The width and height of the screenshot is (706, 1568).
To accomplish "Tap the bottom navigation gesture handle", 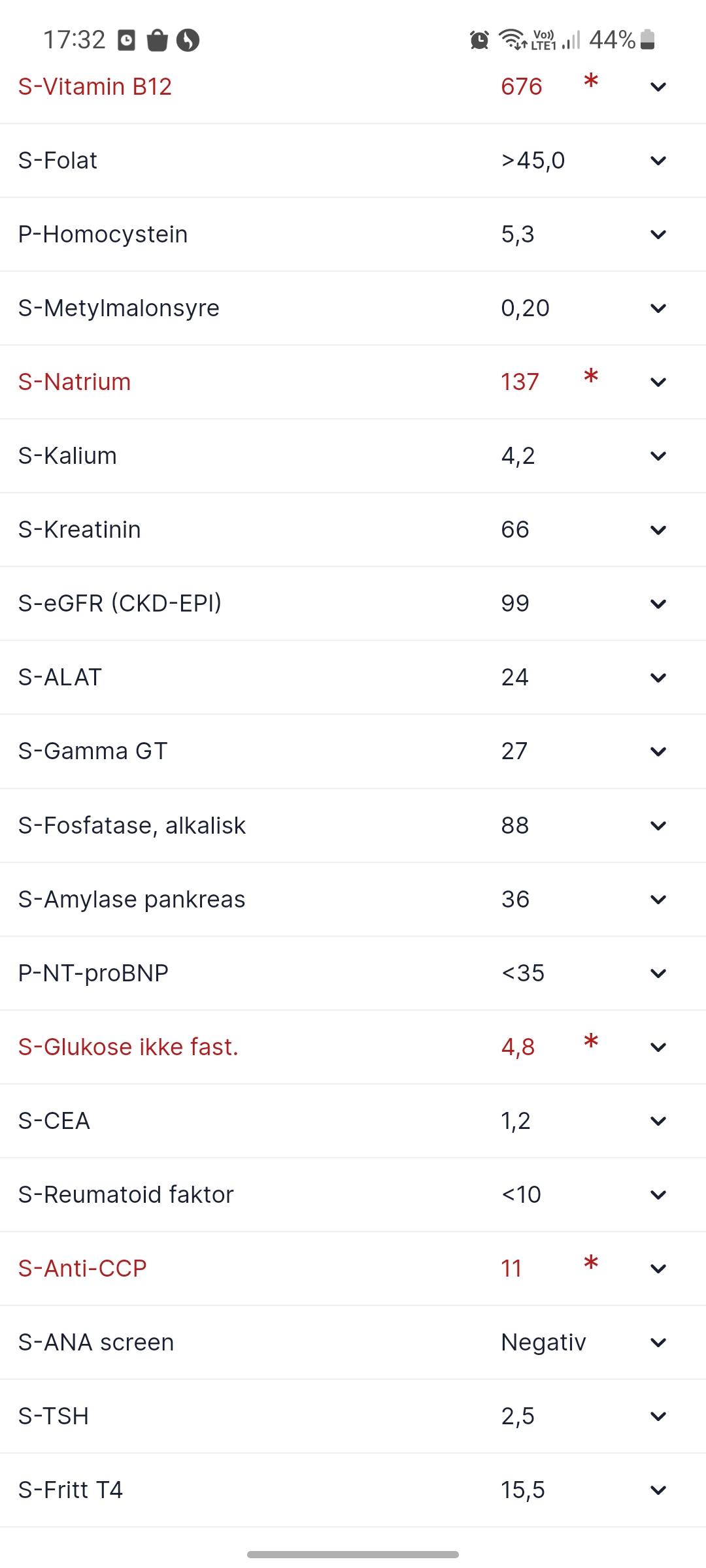I will point(353,1554).
